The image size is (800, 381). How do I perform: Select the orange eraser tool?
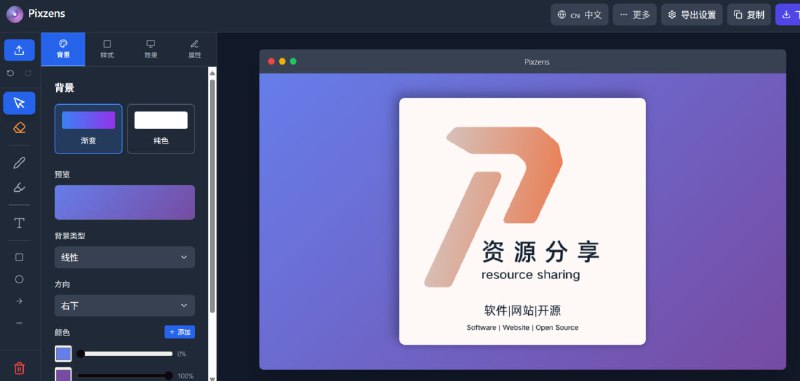tap(19, 128)
